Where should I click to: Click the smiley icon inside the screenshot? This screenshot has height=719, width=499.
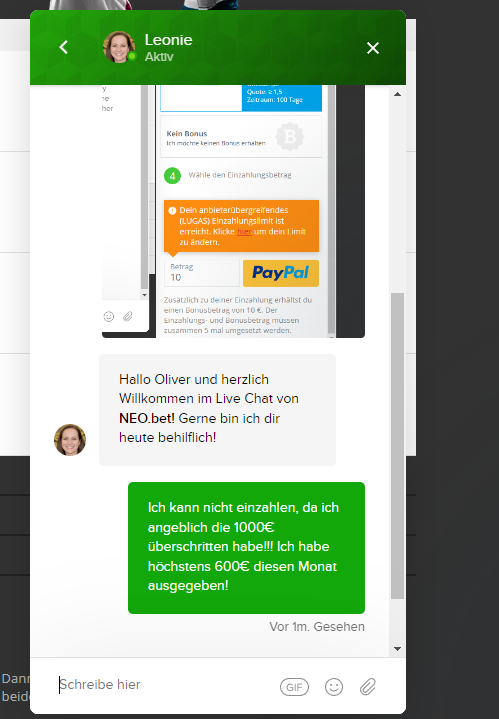109,316
